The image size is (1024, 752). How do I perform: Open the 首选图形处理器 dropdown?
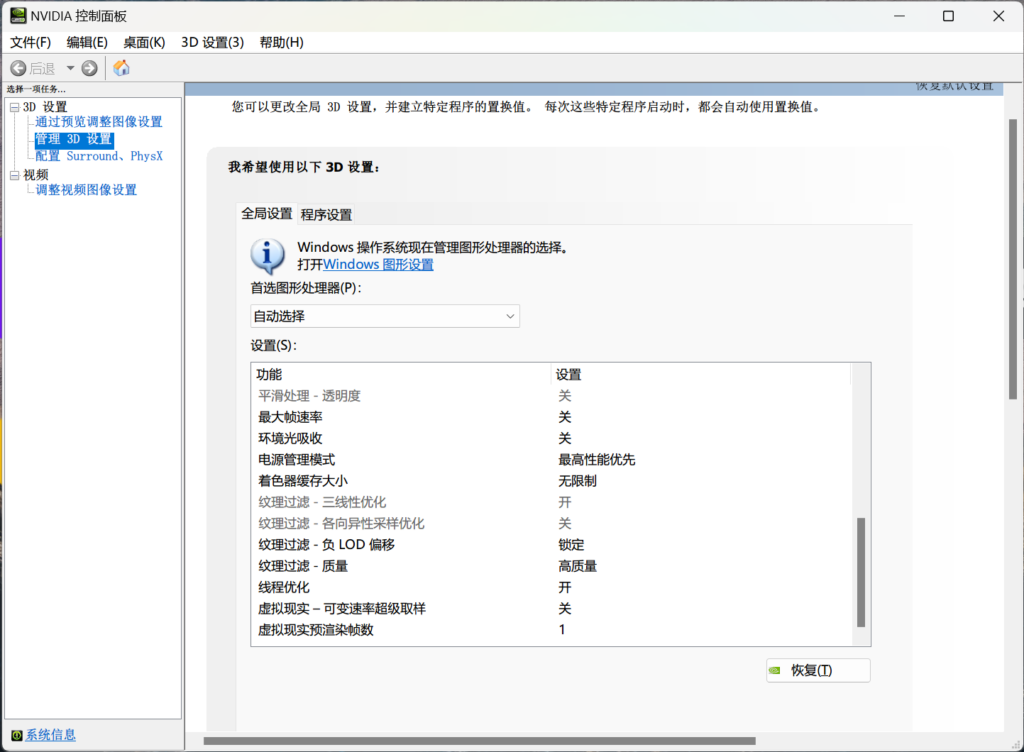[384, 316]
